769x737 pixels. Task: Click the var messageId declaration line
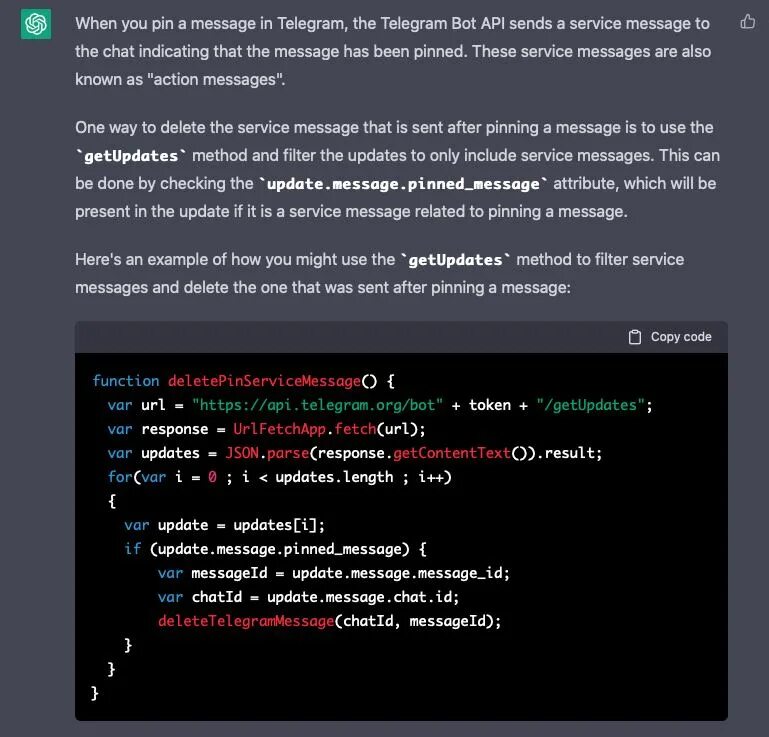[x=333, y=573]
